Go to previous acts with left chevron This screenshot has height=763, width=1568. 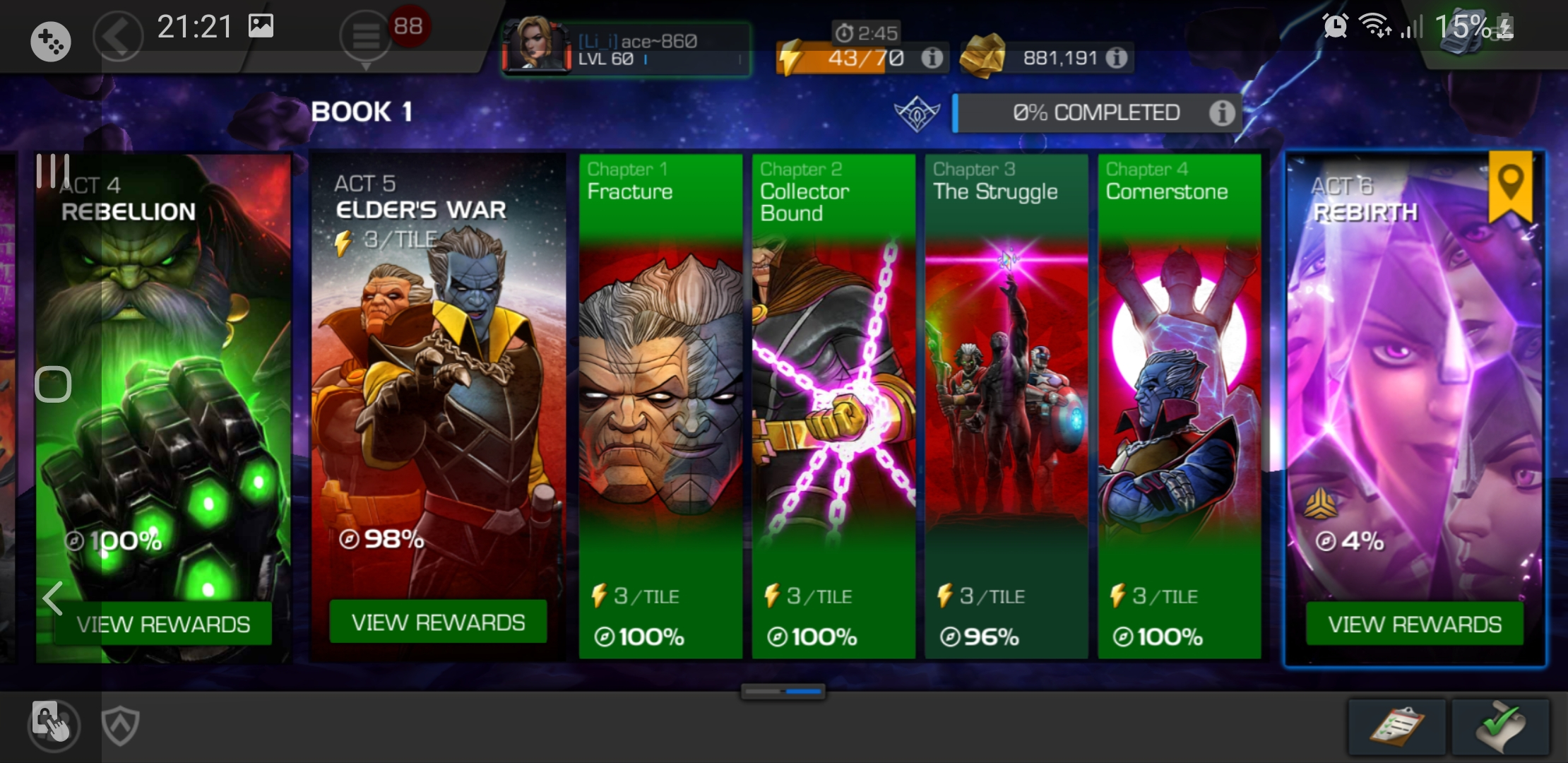(53, 598)
